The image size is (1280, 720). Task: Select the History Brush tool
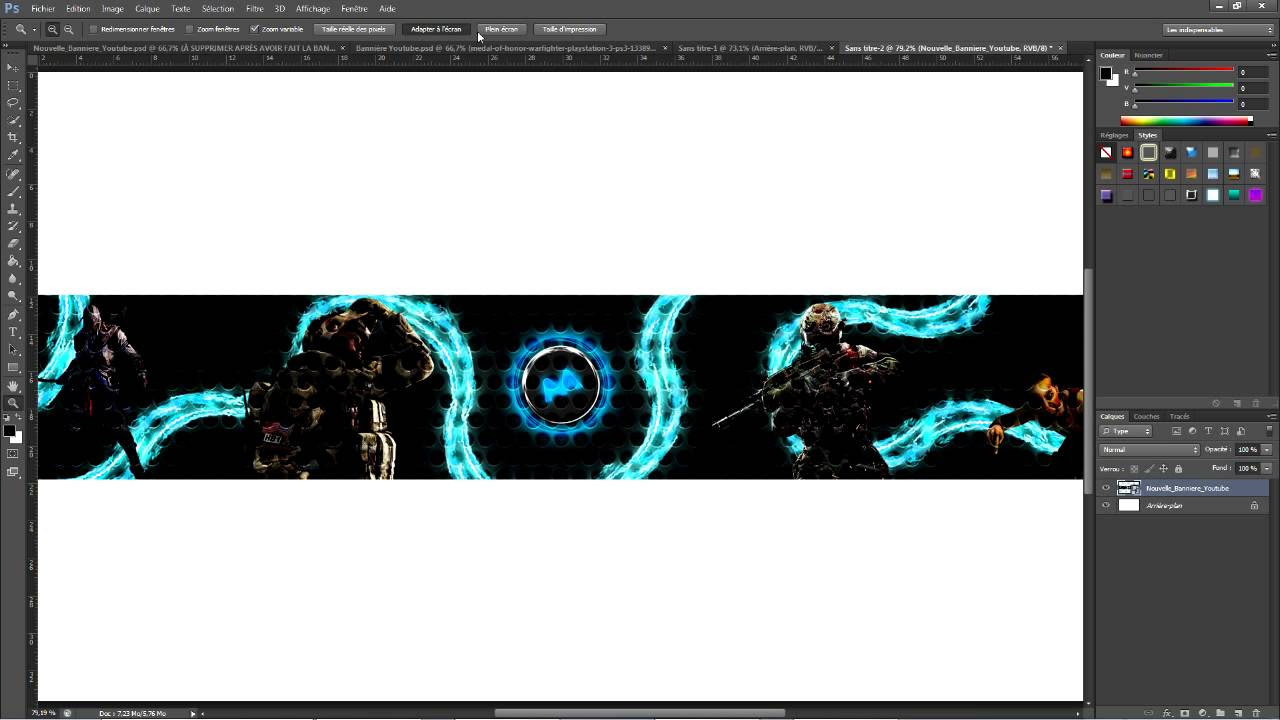tap(13, 226)
